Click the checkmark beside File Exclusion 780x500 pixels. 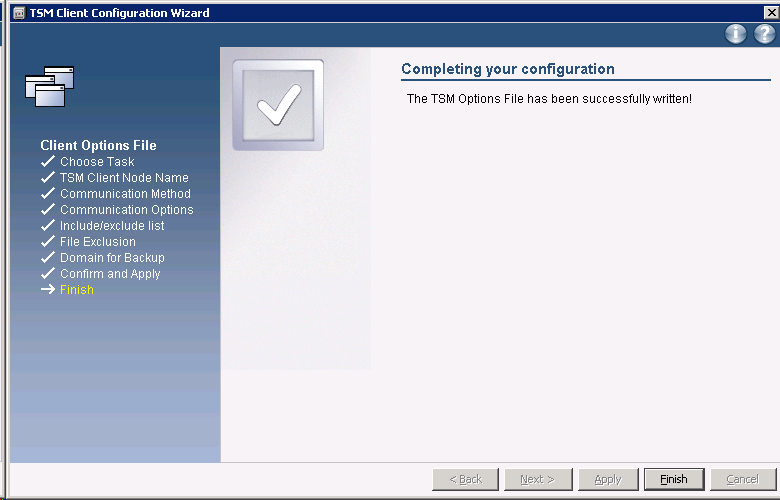pos(47,242)
